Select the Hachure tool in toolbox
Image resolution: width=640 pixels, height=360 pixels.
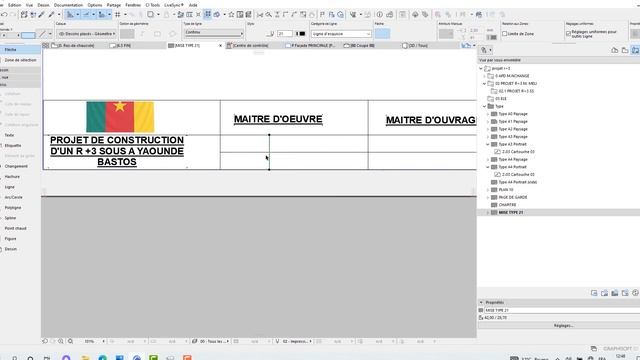[12, 177]
